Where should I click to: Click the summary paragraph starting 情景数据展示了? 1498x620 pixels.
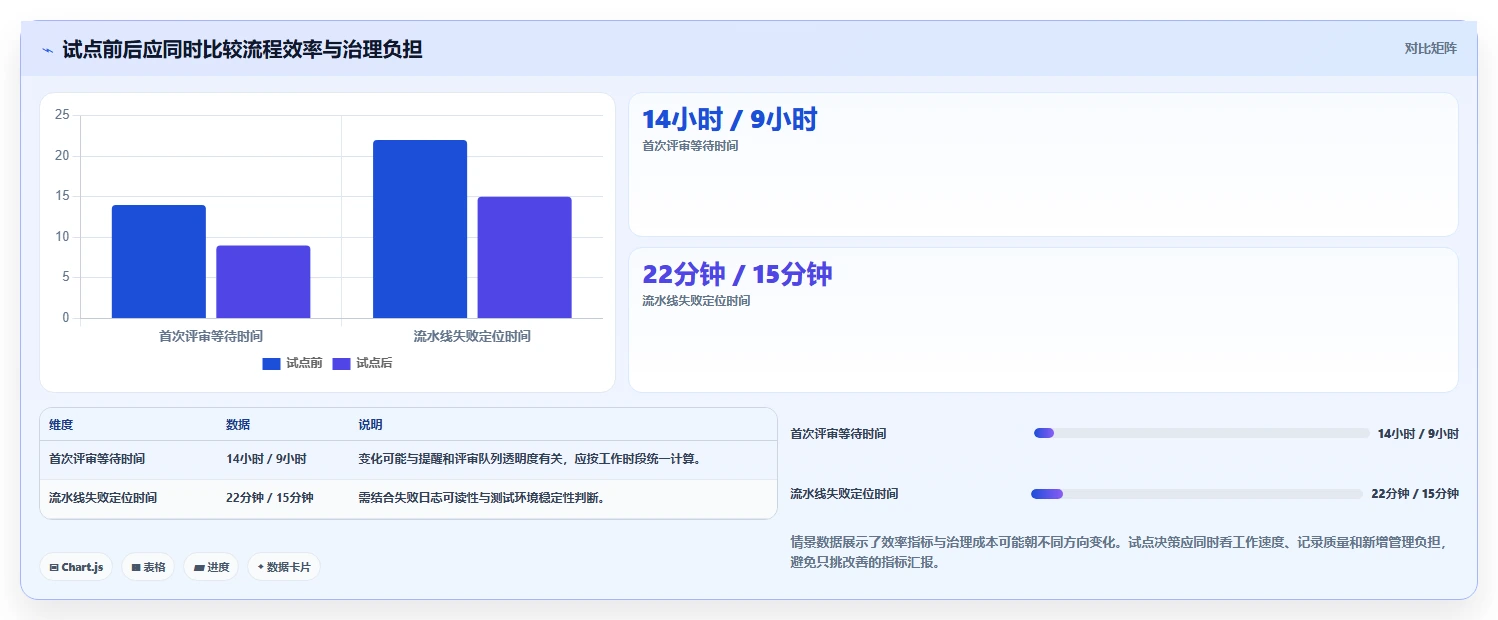(1118, 552)
